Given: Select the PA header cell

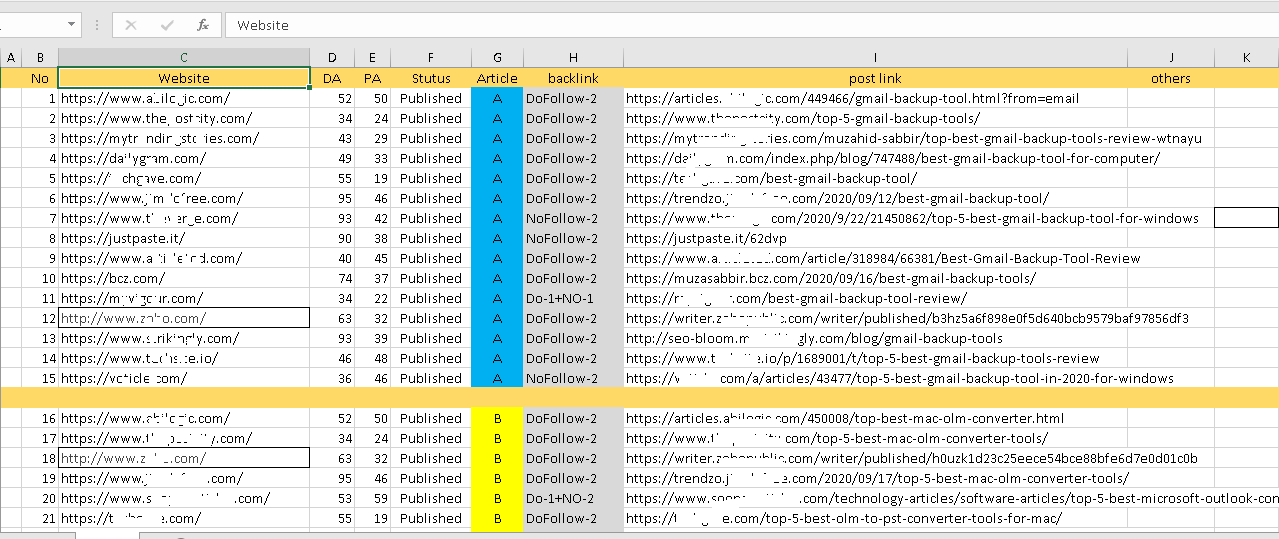Looking at the screenshot, I should pyautogui.click(x=372, y=78).
